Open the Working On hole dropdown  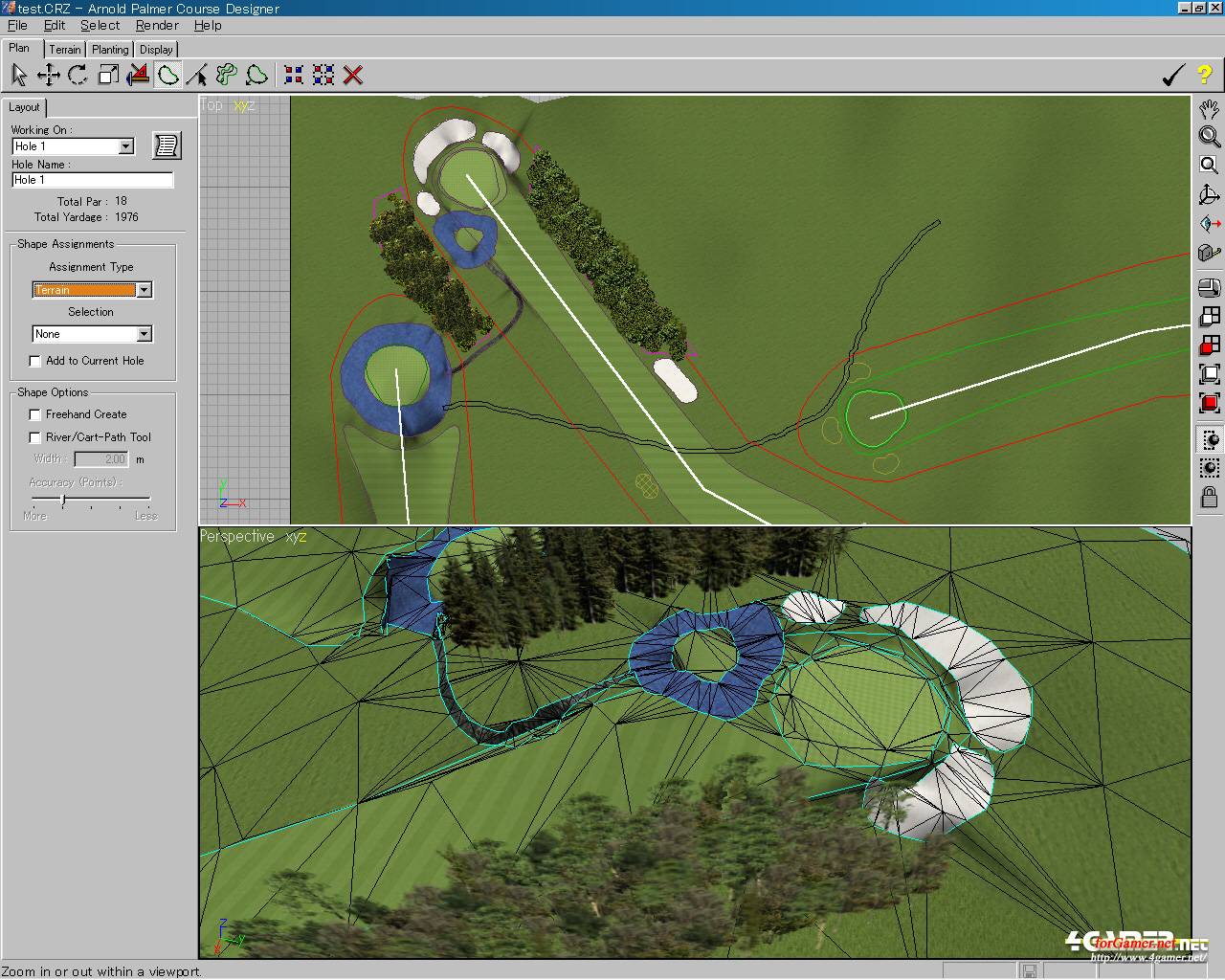[125, 146]
